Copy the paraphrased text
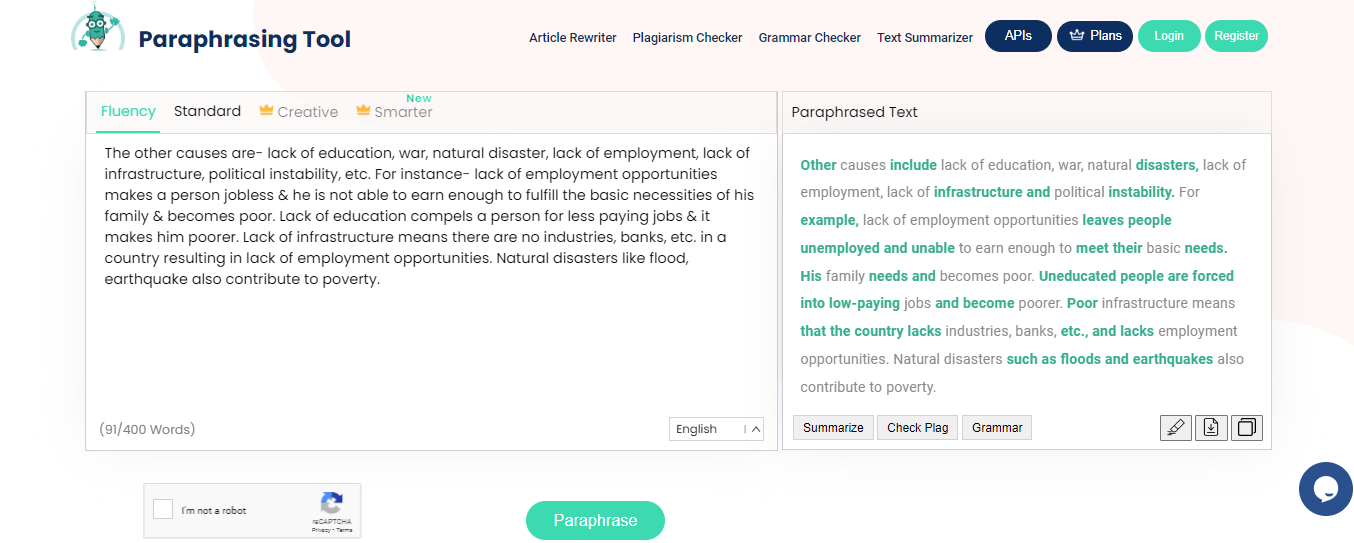 pos(1247,428)
